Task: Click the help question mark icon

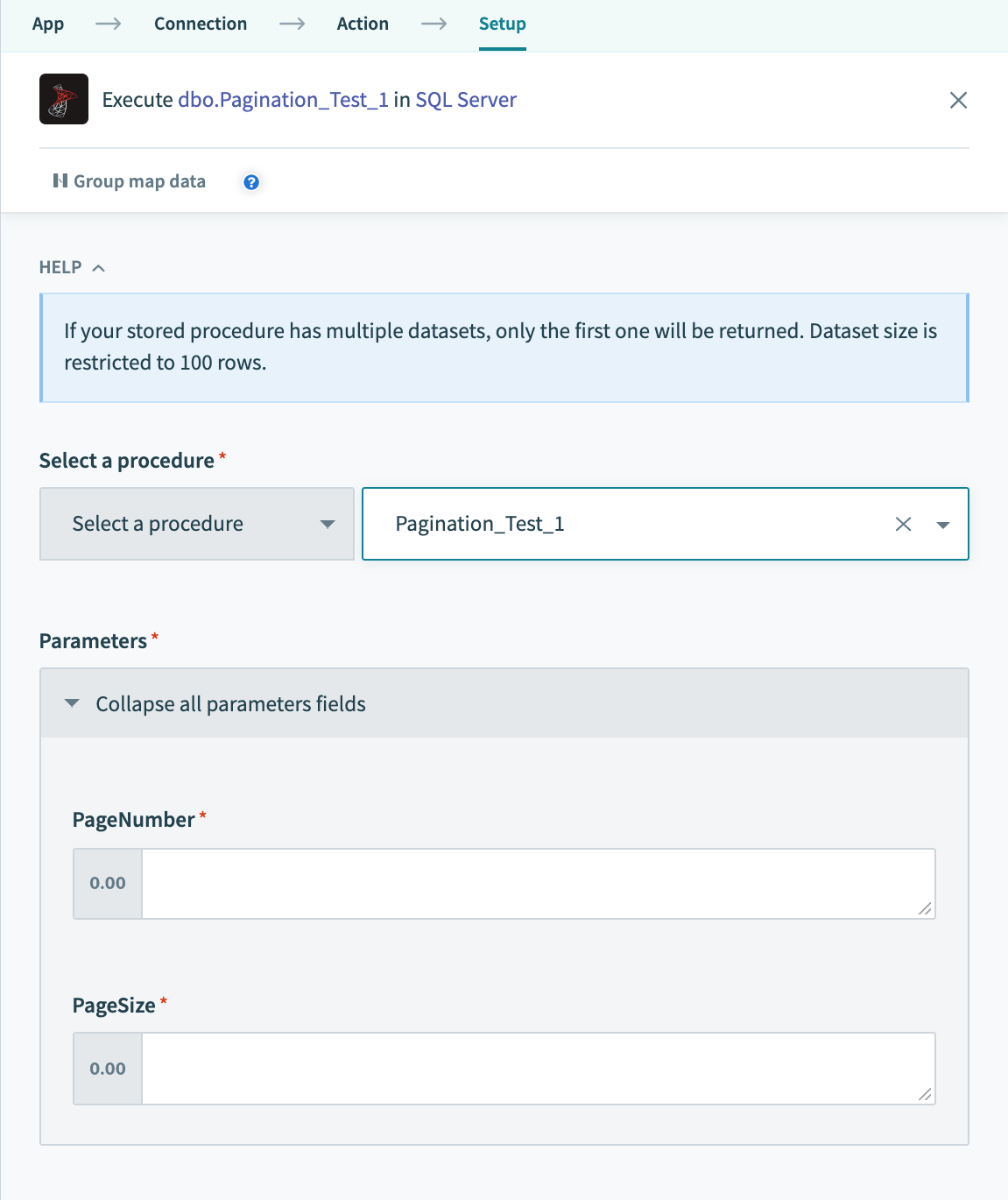Action: click(250, 181)
